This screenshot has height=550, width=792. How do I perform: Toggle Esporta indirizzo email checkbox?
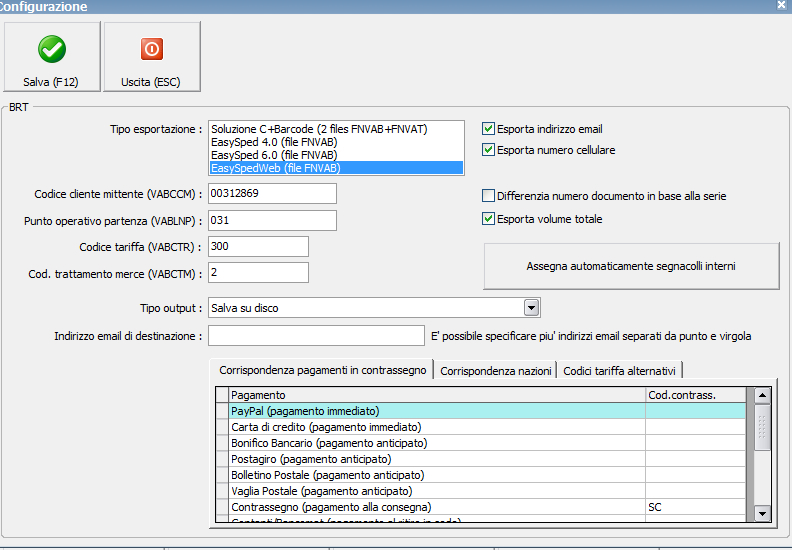tap(488, 129)
